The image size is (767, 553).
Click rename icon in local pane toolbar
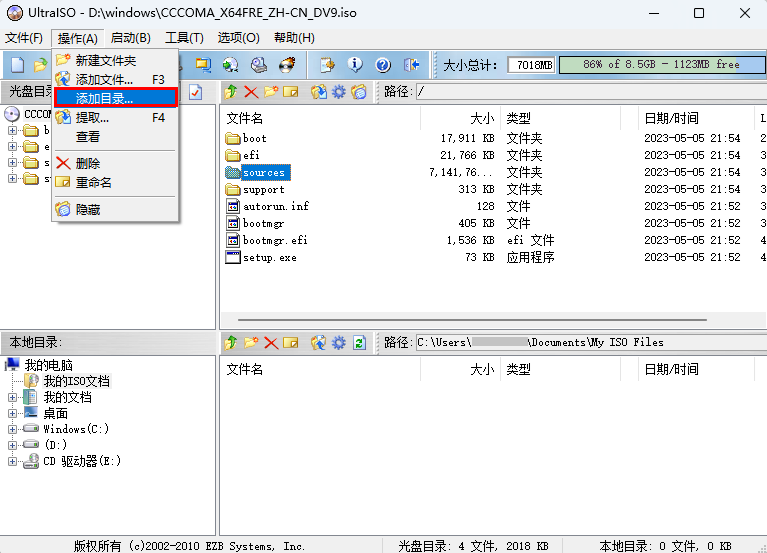pos(291,342)
